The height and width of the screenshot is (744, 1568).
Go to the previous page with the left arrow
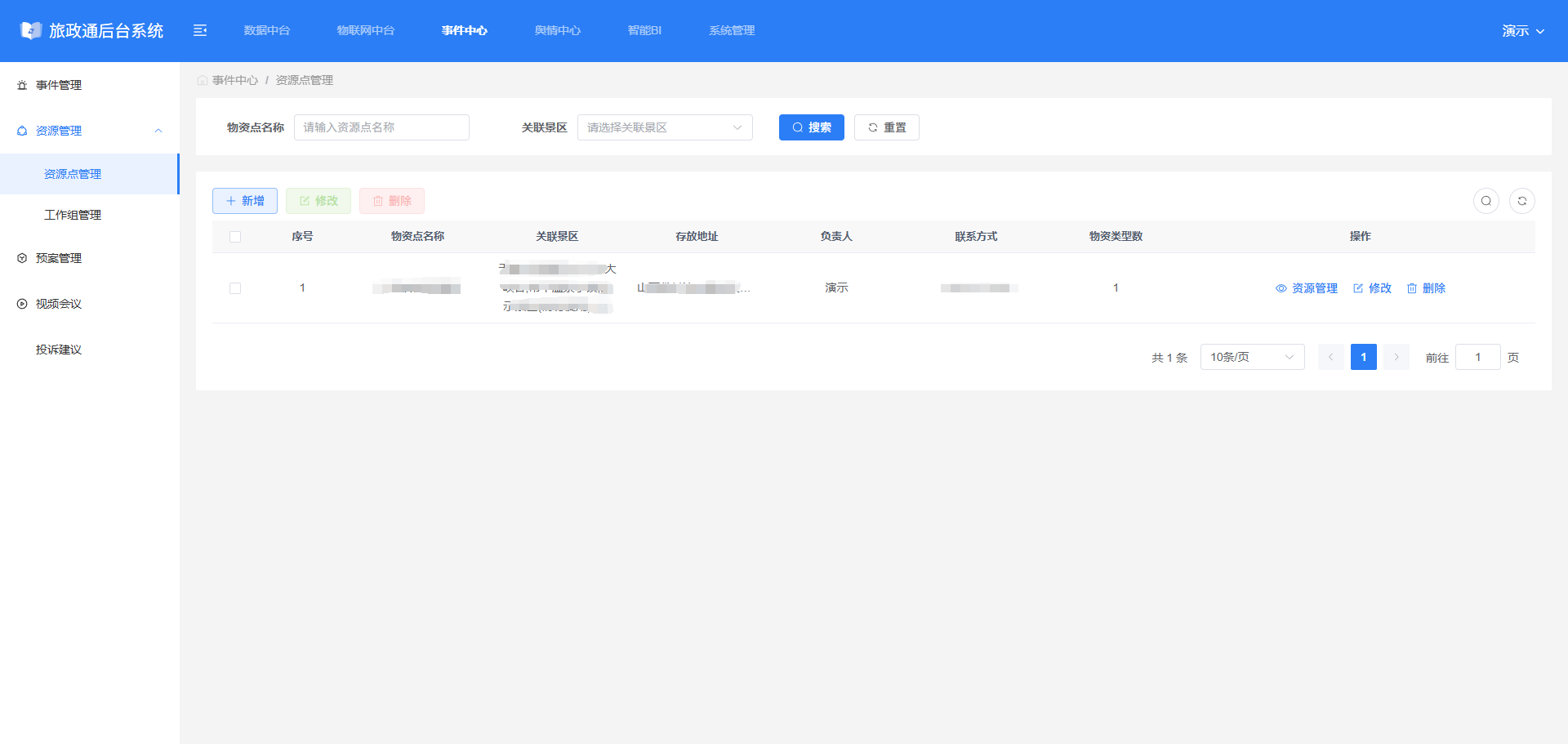pyautogui.click(x=1331, y=357)
